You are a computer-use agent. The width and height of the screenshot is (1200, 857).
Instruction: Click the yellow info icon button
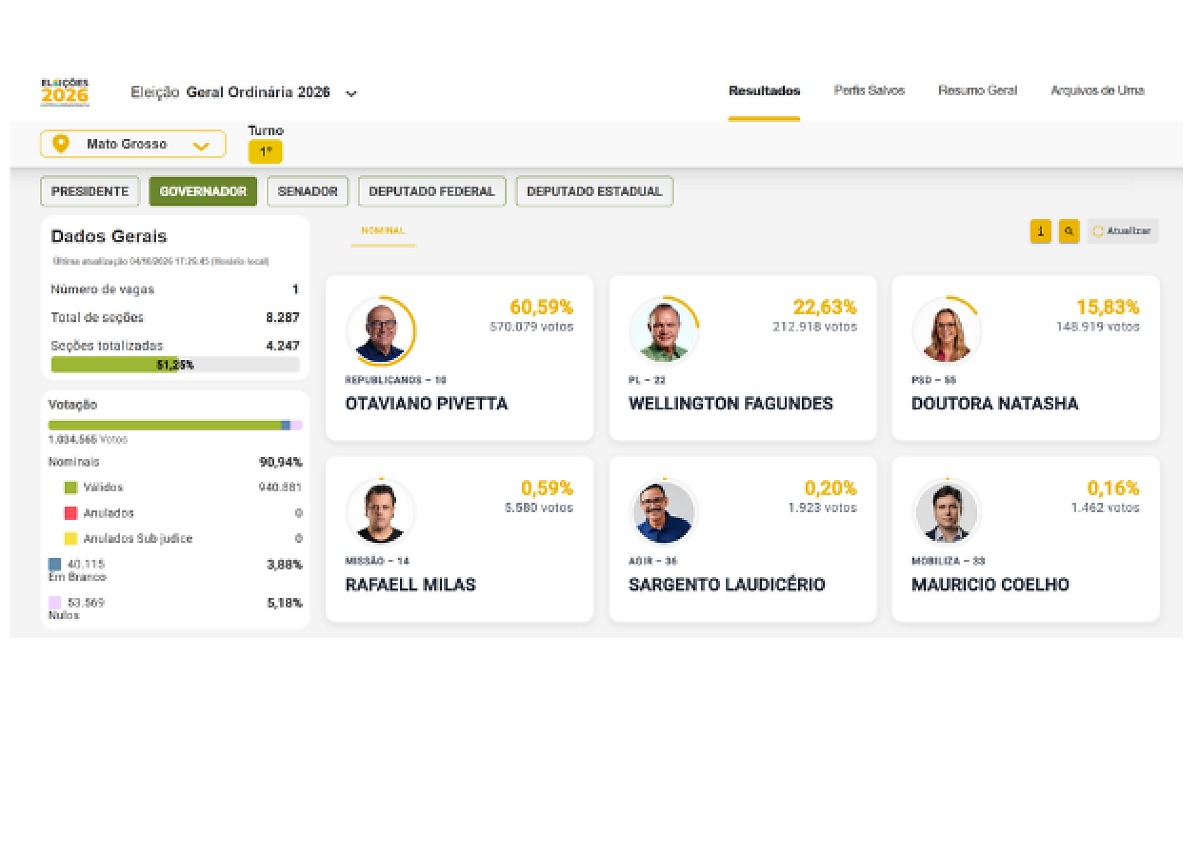point(1041,231)
